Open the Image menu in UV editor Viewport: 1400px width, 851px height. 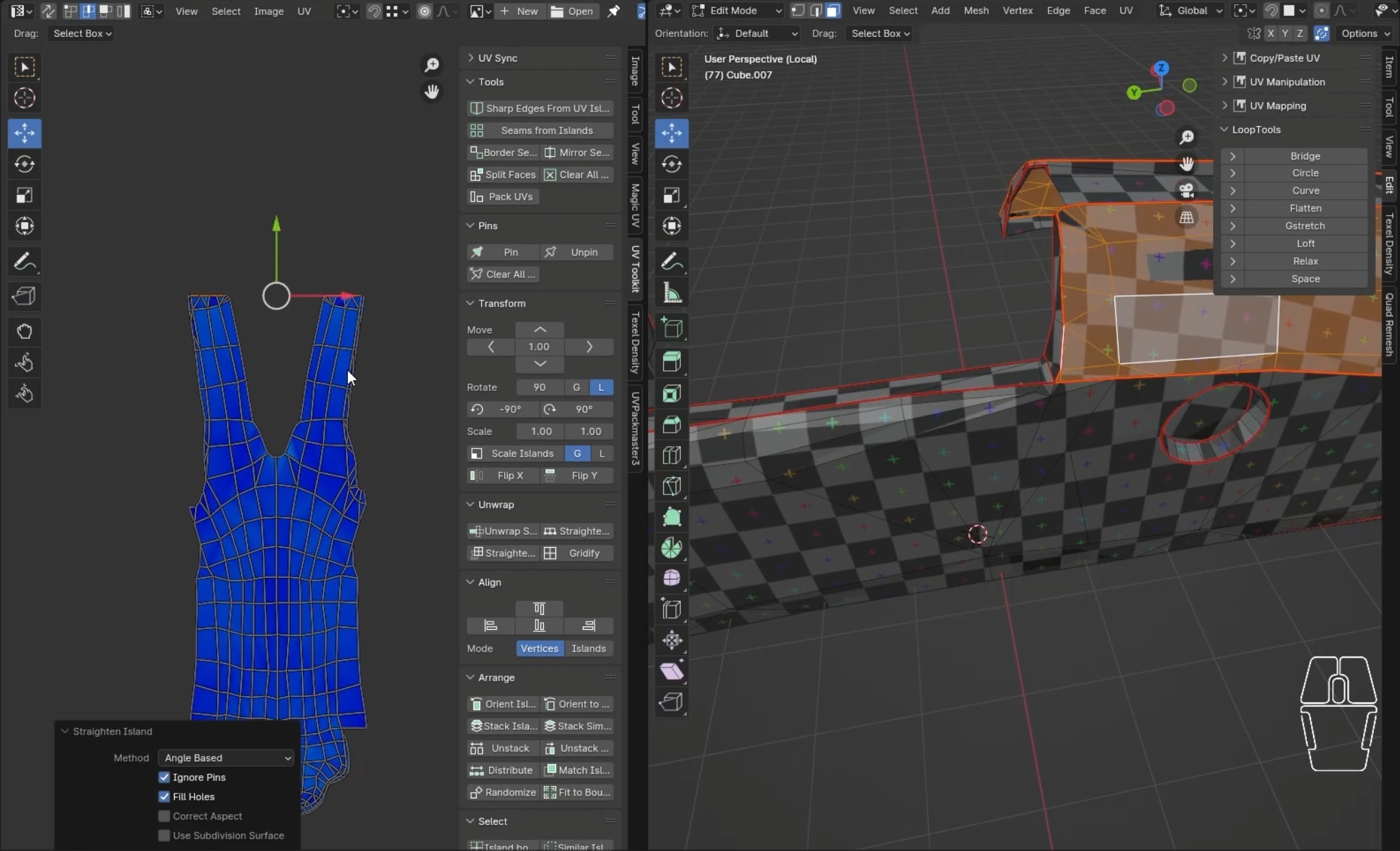[268, 11]
